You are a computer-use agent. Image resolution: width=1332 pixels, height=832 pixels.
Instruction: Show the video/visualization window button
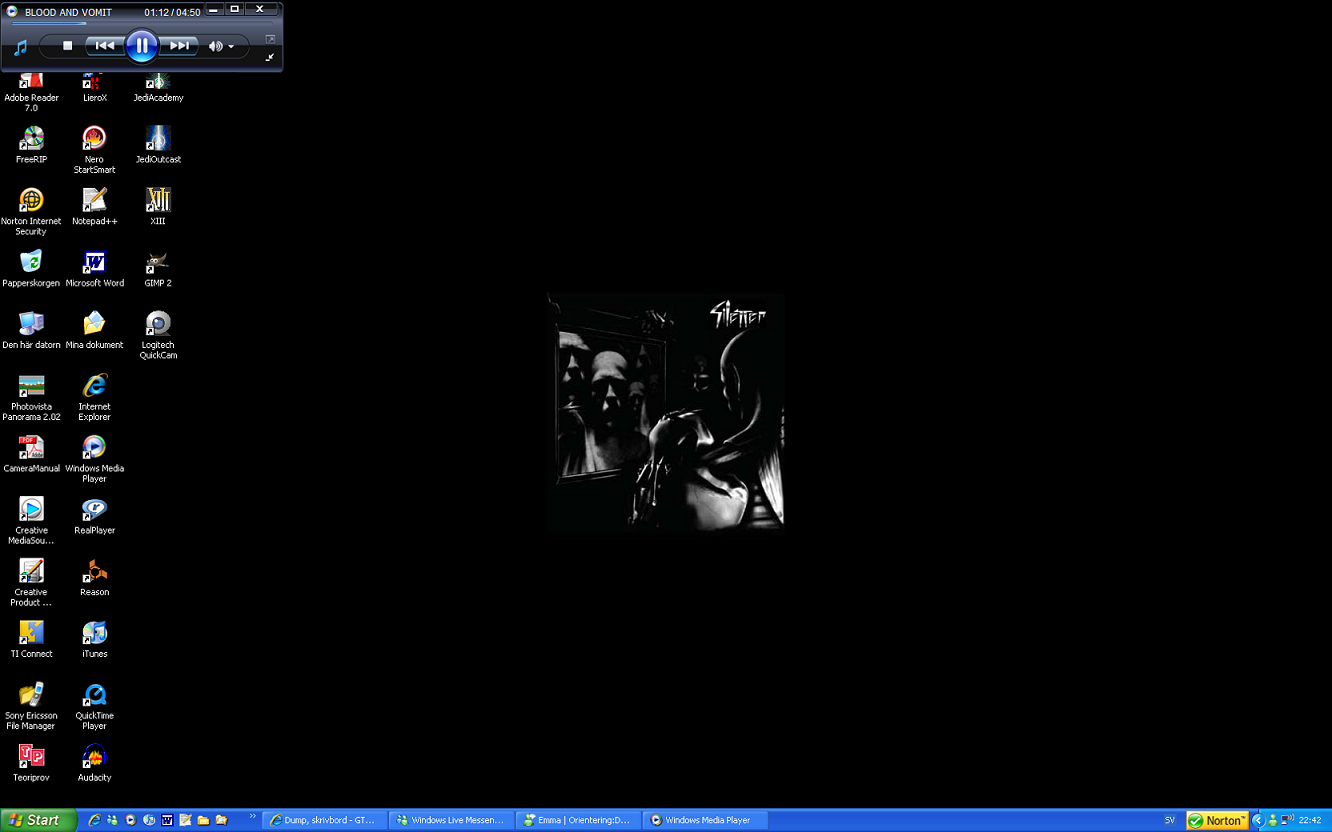(x=270, y=39)
